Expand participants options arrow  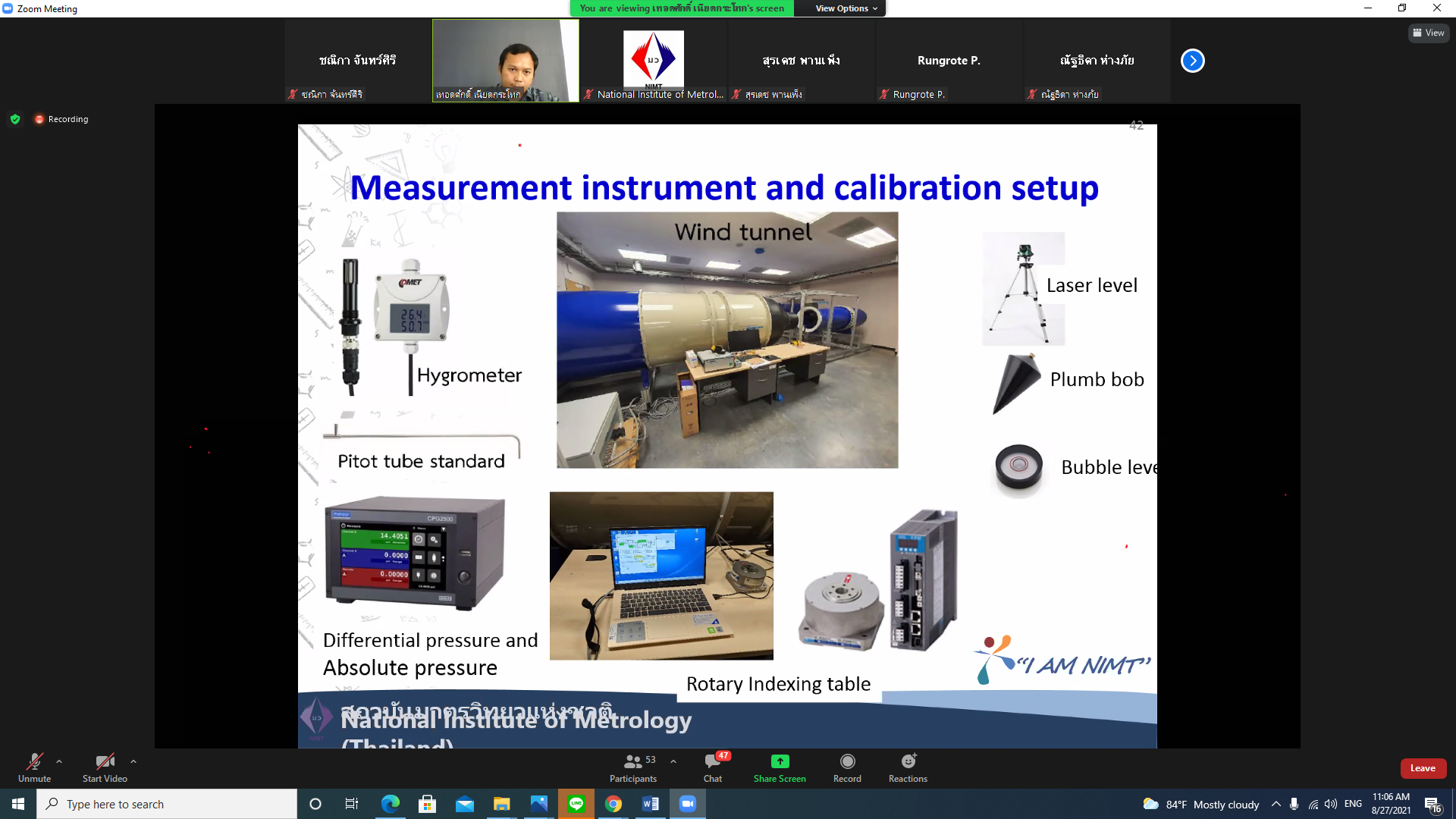pyautogui.click(x=673, y=761)
